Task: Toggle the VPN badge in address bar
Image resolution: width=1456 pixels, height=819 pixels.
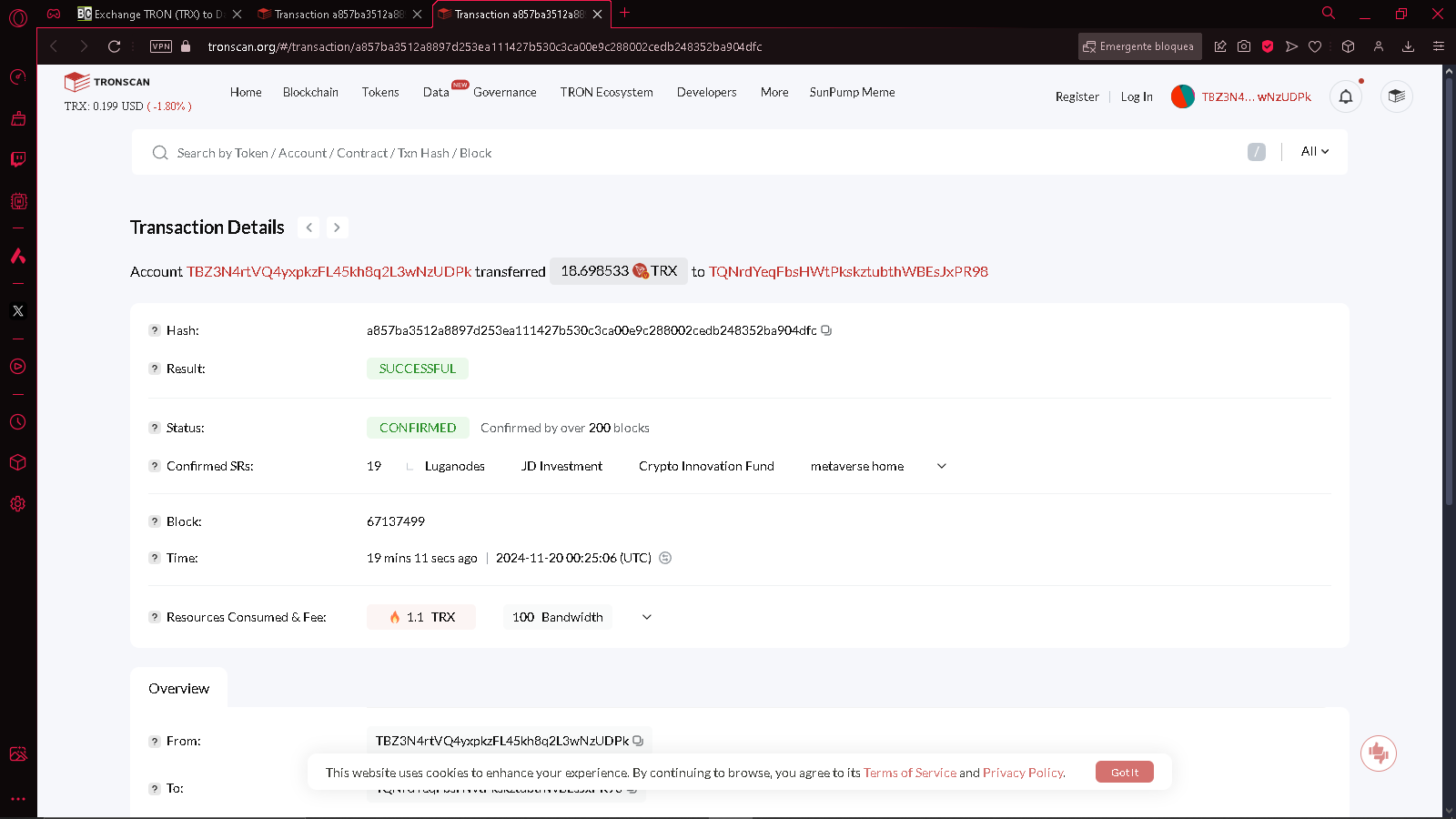Action: (x=161, y=46)
